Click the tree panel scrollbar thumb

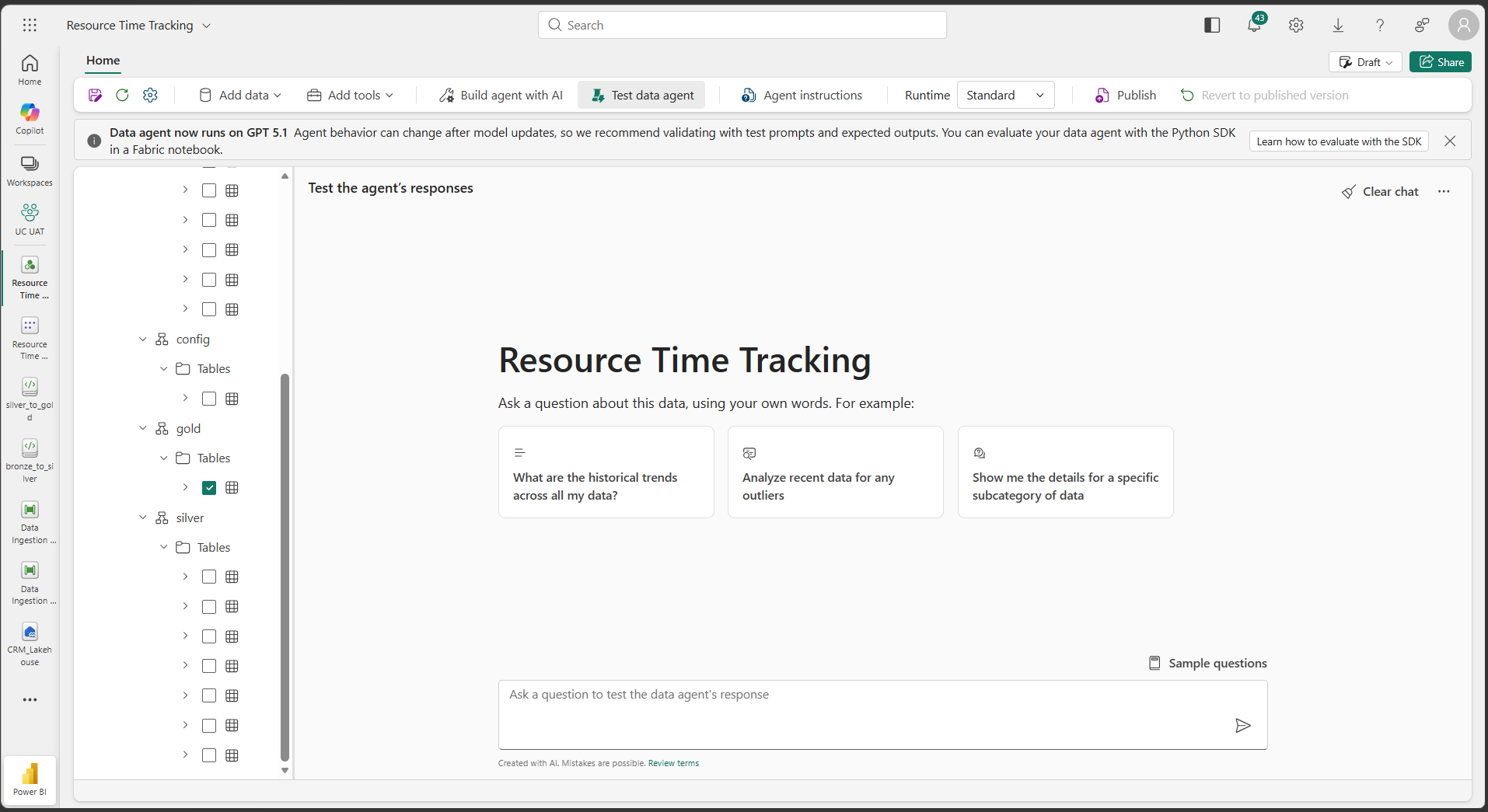click(x=285, y=567)
